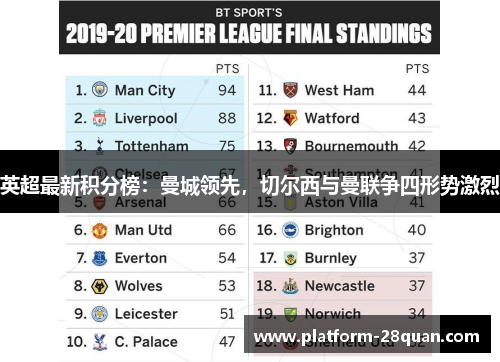The width and height of the screenshot is (500, 362).
Task: Click the Wolves club crest
Action: coord(99,286)
